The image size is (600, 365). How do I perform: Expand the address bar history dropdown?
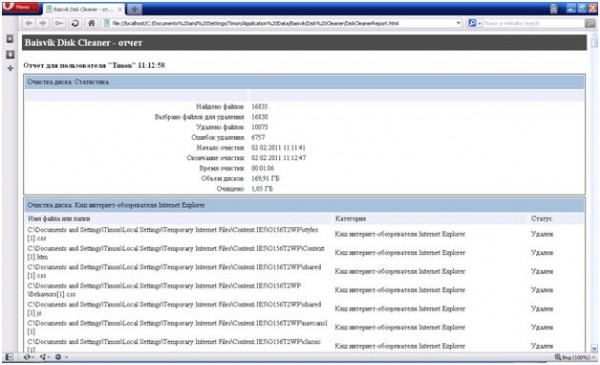458,23
